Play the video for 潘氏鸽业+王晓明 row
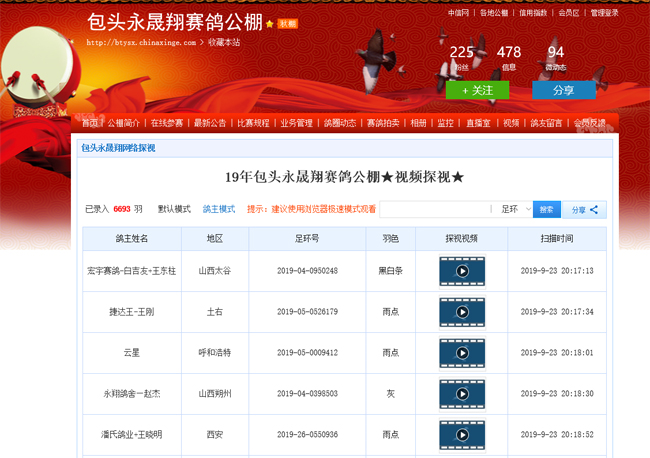 point(462,436)
